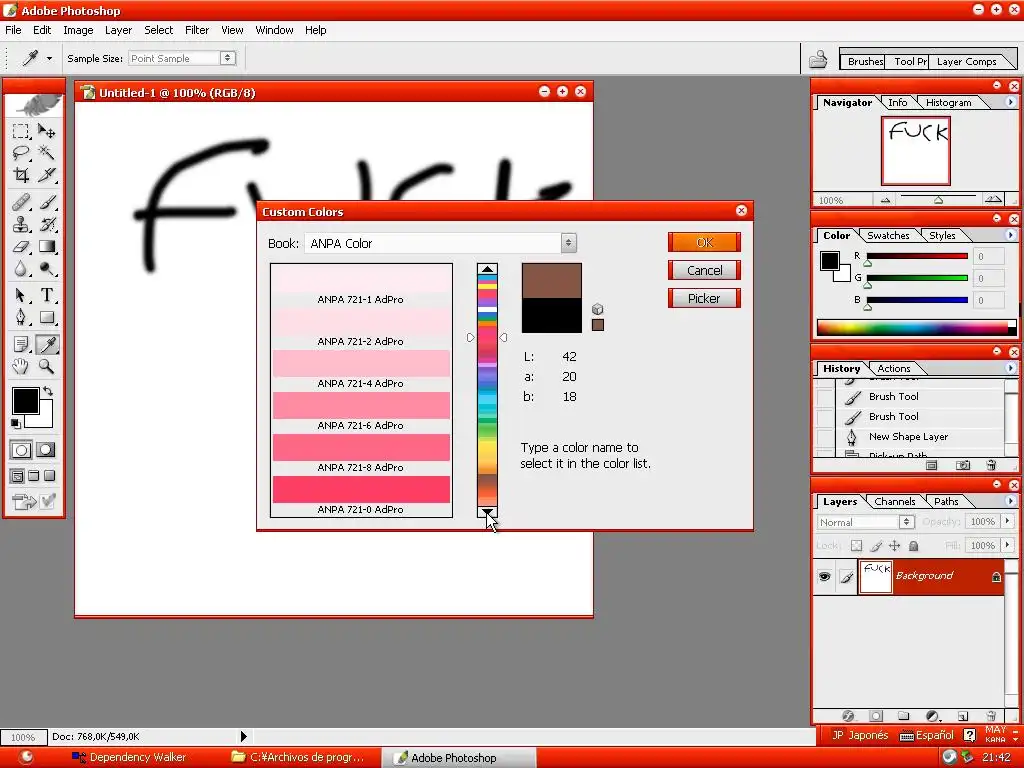
Task: Select the Zoom tool
Action: coord(46,366)
